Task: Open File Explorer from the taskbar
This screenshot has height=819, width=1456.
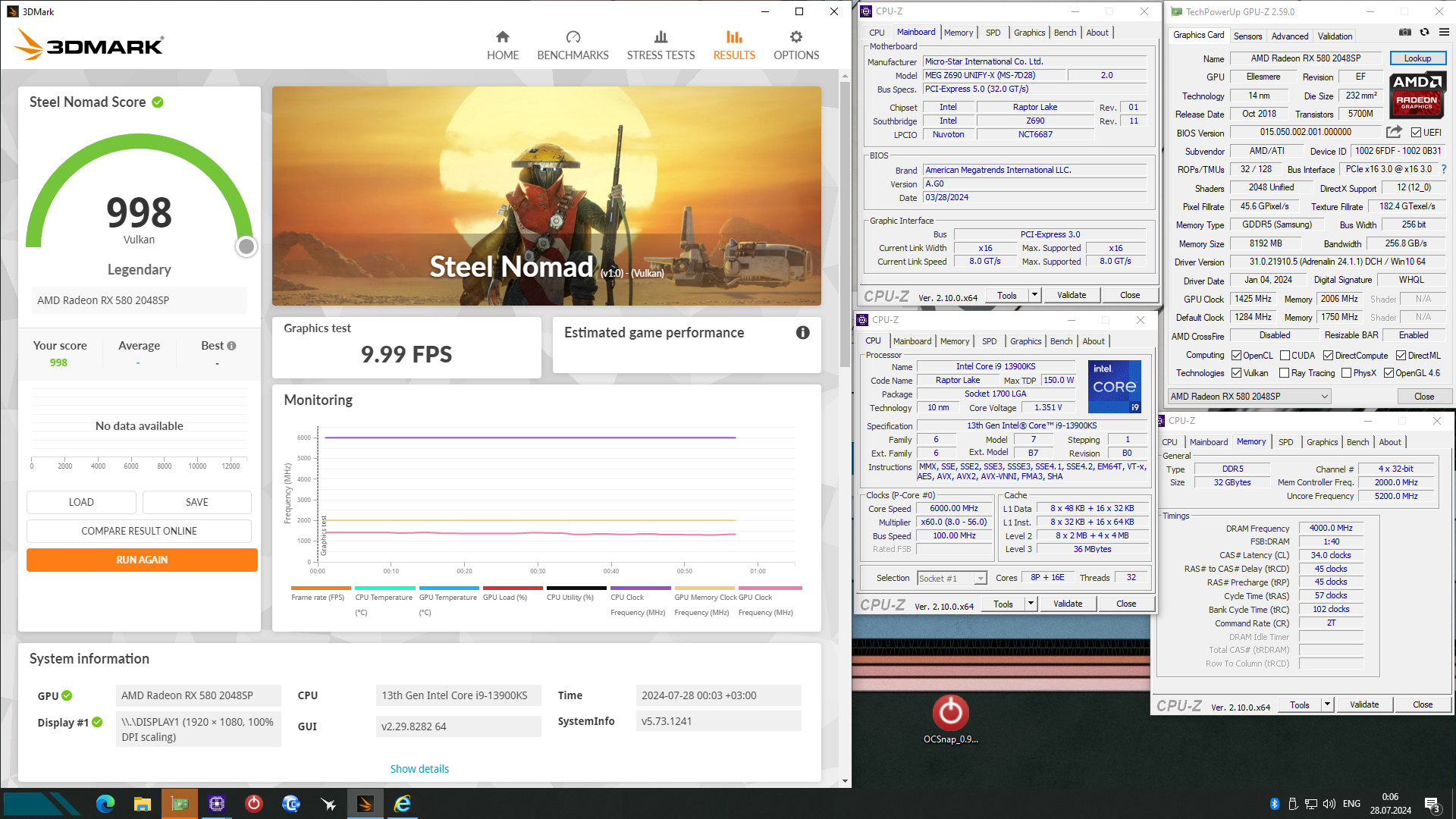Action: [x=143, y=804]
